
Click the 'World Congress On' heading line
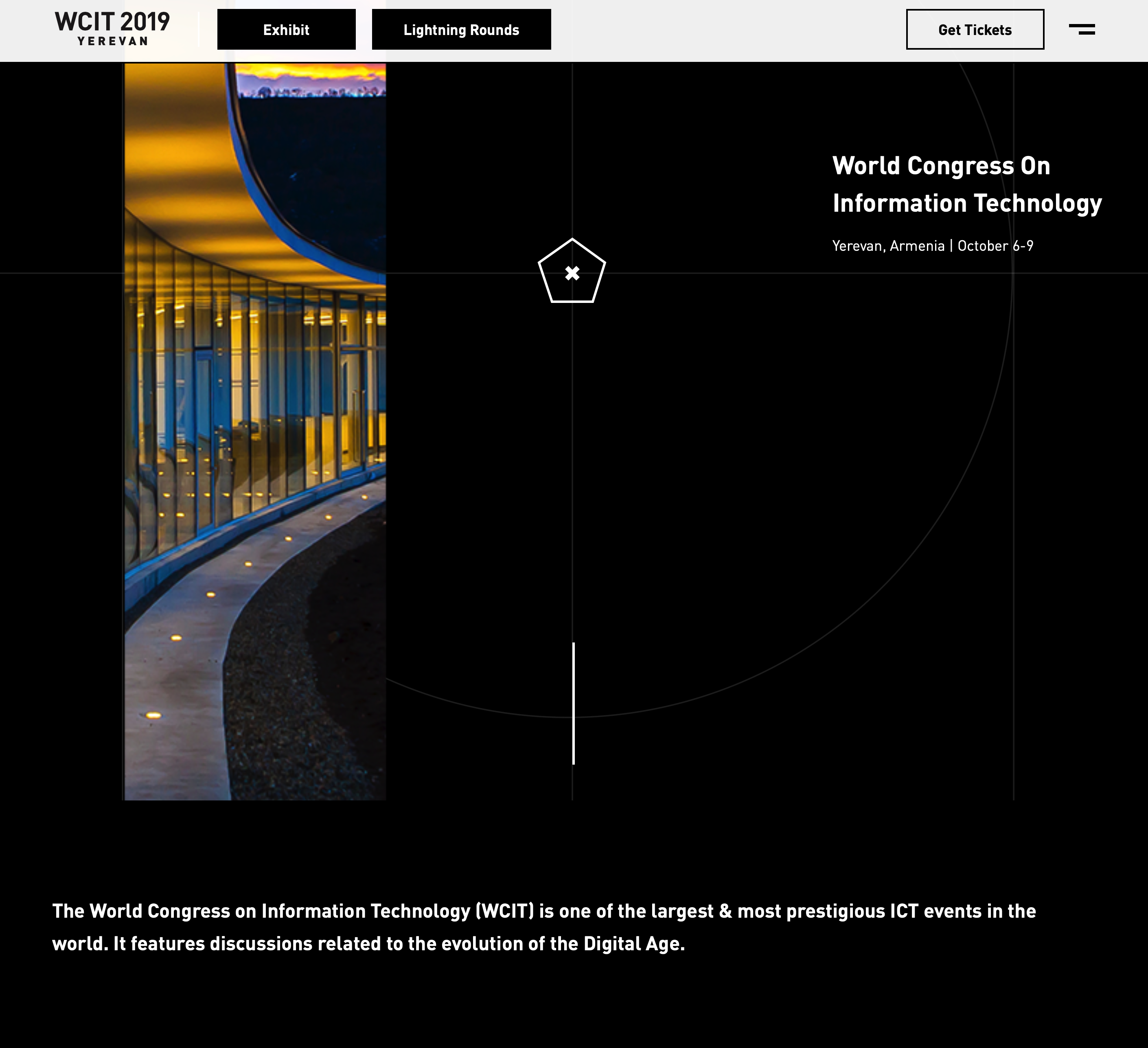coord(941,166)
